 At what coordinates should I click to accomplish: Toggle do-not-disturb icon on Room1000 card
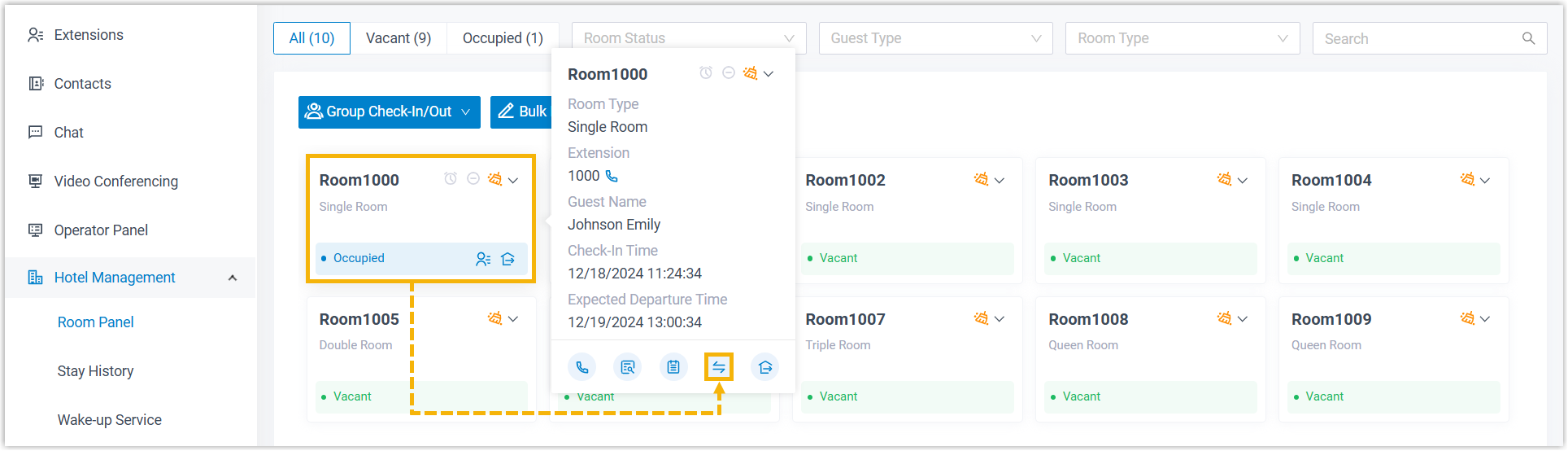point(473,179)
